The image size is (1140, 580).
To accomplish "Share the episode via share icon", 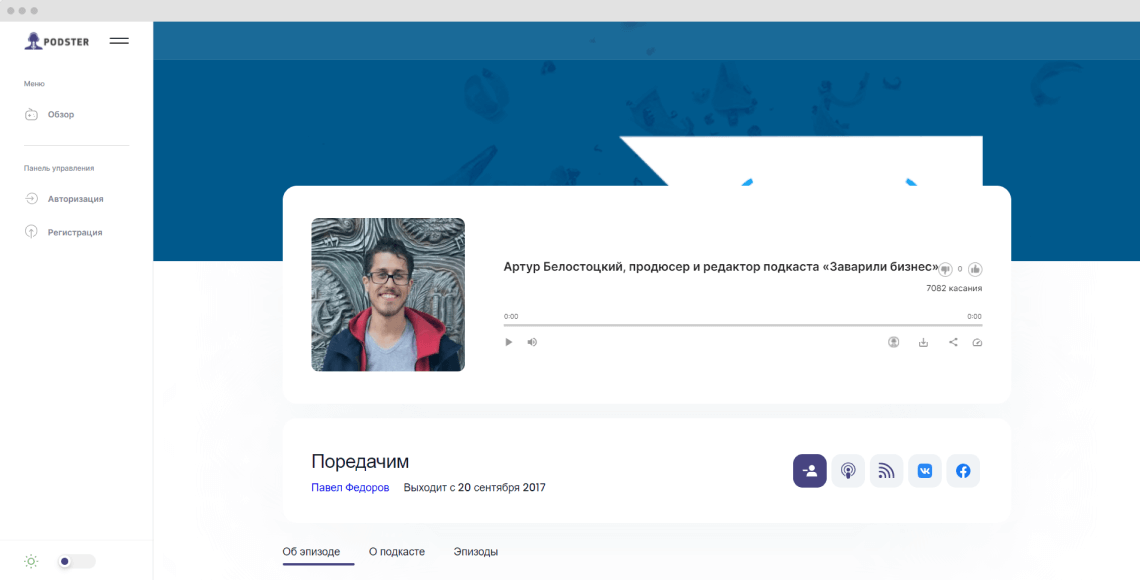I will [952, 342].
